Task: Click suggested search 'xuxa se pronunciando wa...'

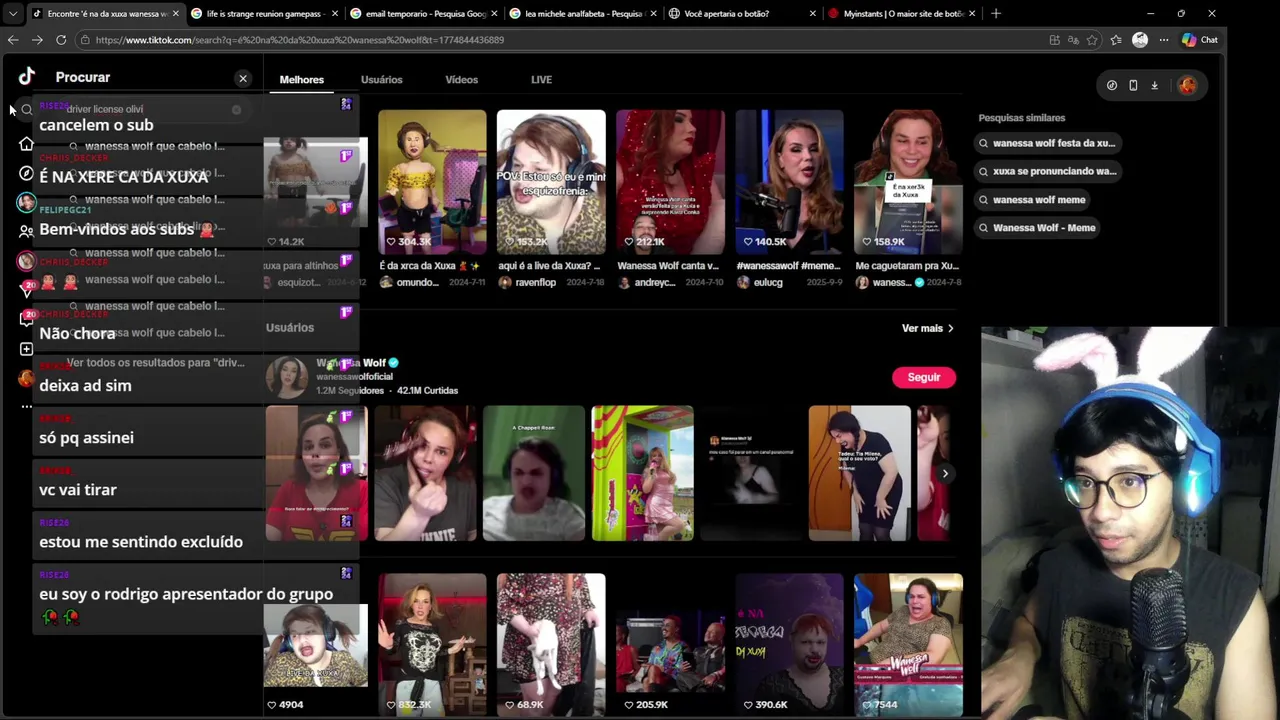Action: point(1047,171)
